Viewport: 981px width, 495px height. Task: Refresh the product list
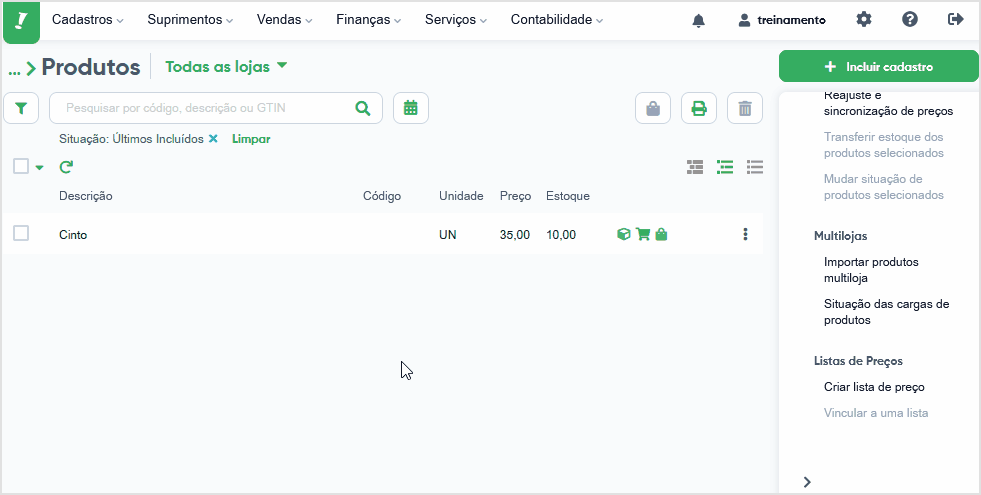tap(66, 166)
